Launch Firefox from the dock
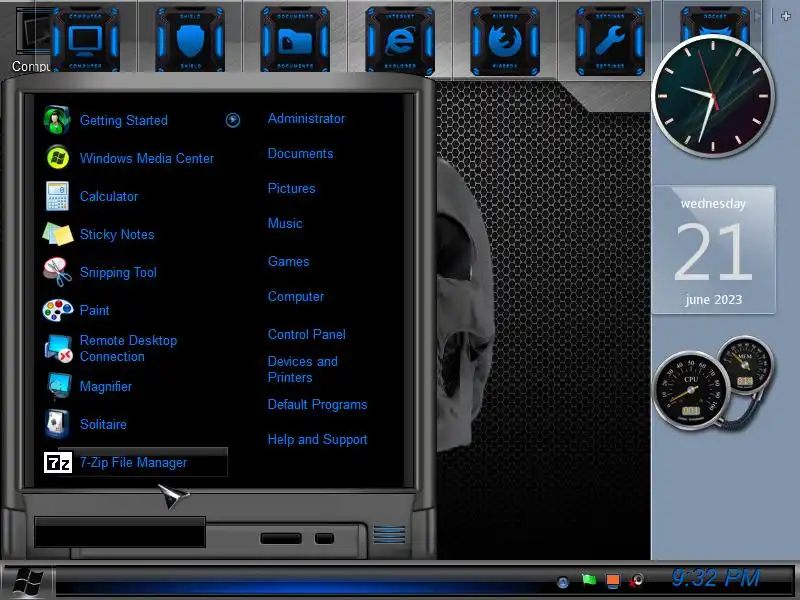The image size is (800, 600). click(x=505, y=40)
